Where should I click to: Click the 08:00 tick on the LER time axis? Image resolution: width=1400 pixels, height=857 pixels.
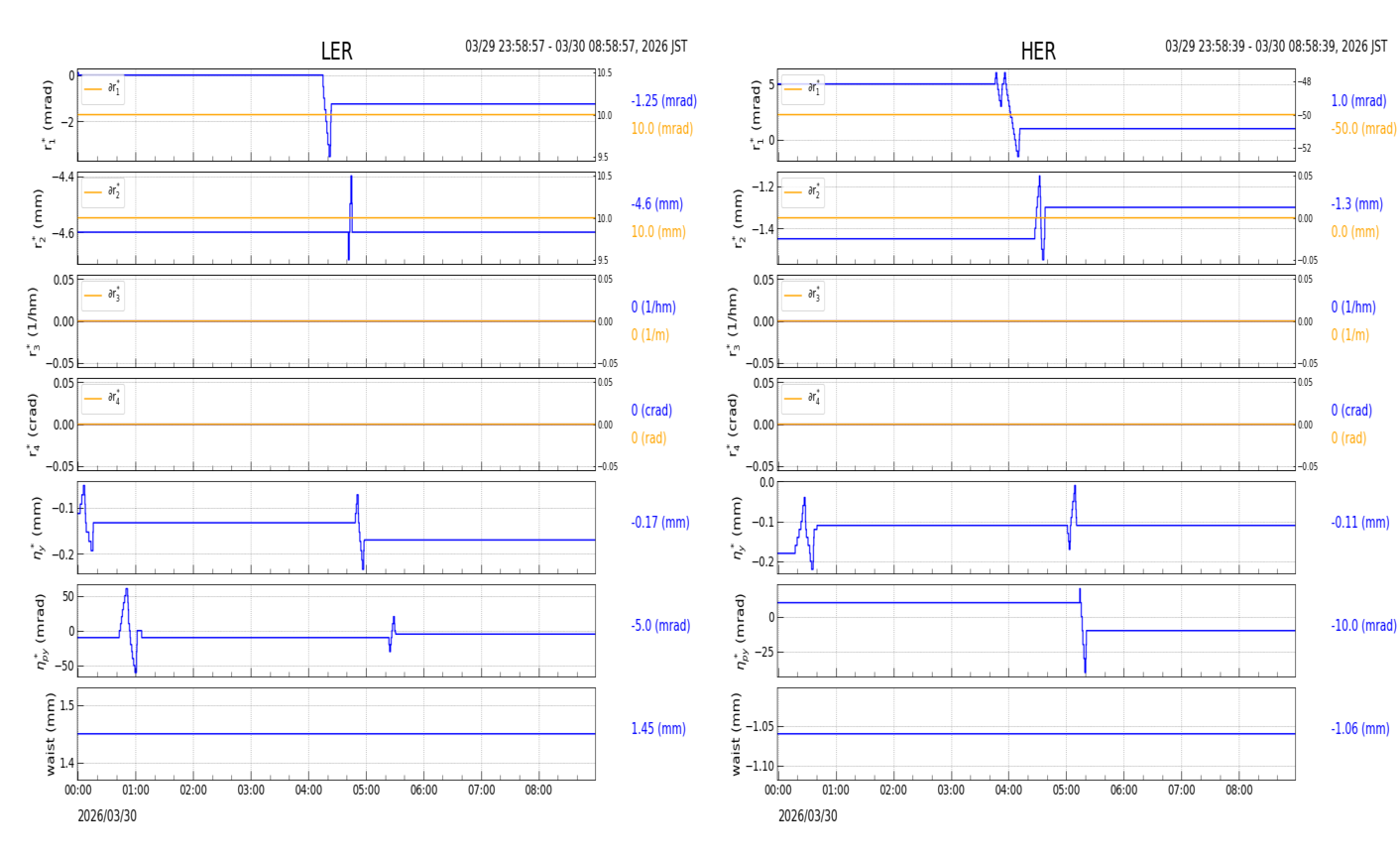pyautogui.click(x=539, y=791)
